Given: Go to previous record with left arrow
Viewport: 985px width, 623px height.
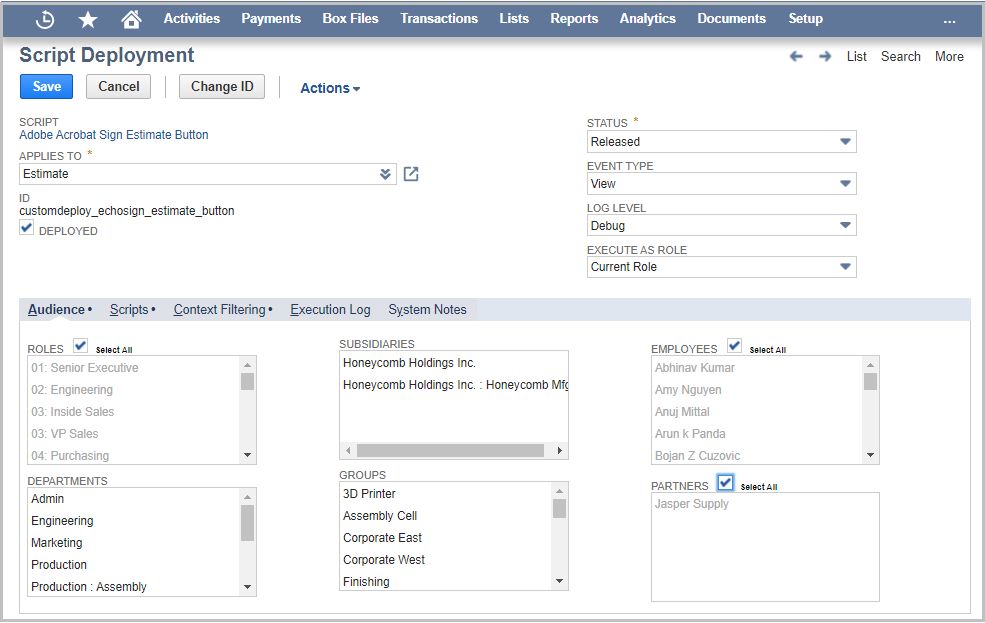Looking at the screenshot, I should click(x=796, y=57).
